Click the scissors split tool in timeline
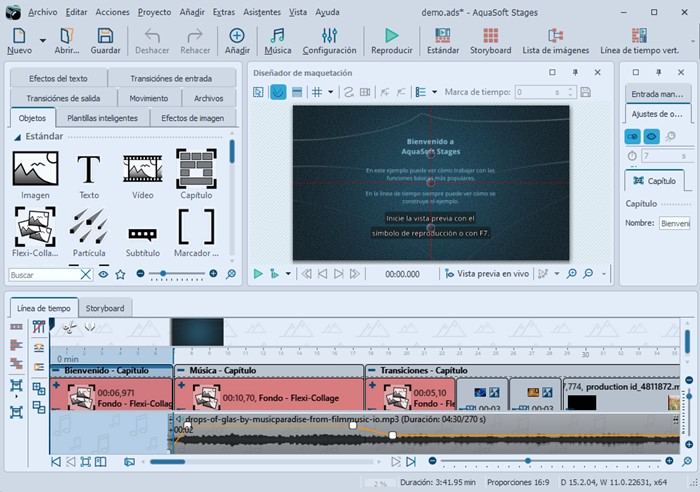The height and width of the screenshot is (492, 700). click(69, 328)
